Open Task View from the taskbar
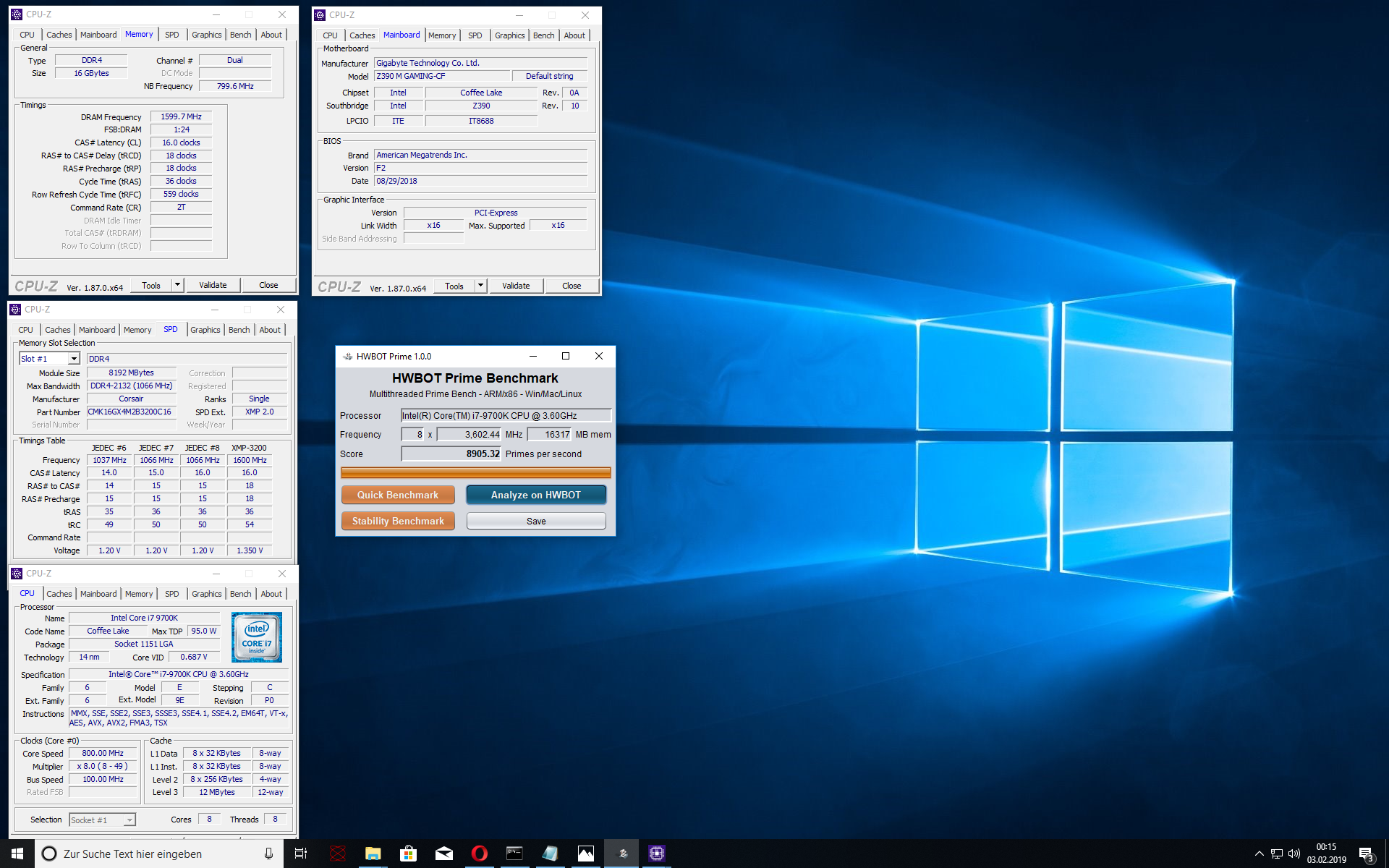This screenshot has height=868, width=1389. coord(301,854)
